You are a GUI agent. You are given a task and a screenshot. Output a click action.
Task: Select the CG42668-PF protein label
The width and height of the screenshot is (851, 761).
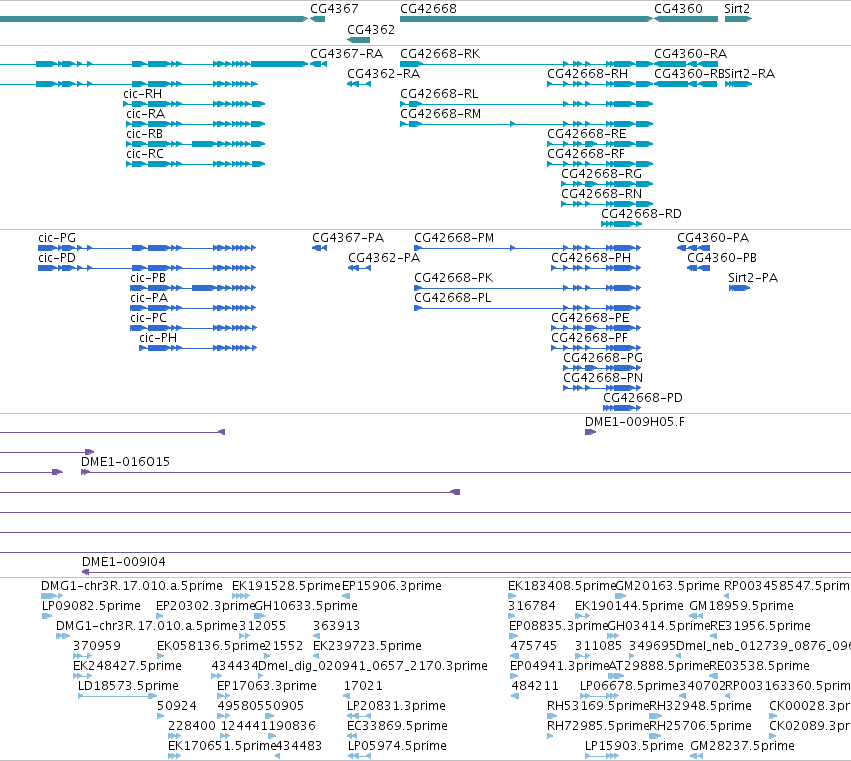coord(589,338)
